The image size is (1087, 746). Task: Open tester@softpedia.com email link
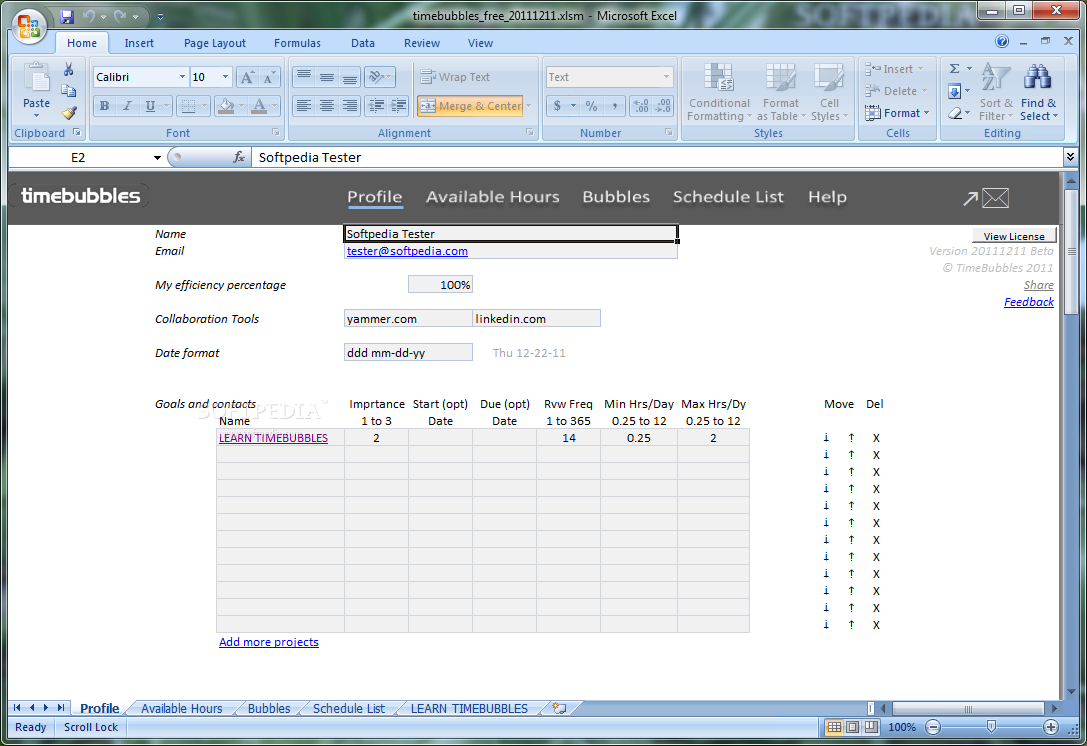pos(407,251)
